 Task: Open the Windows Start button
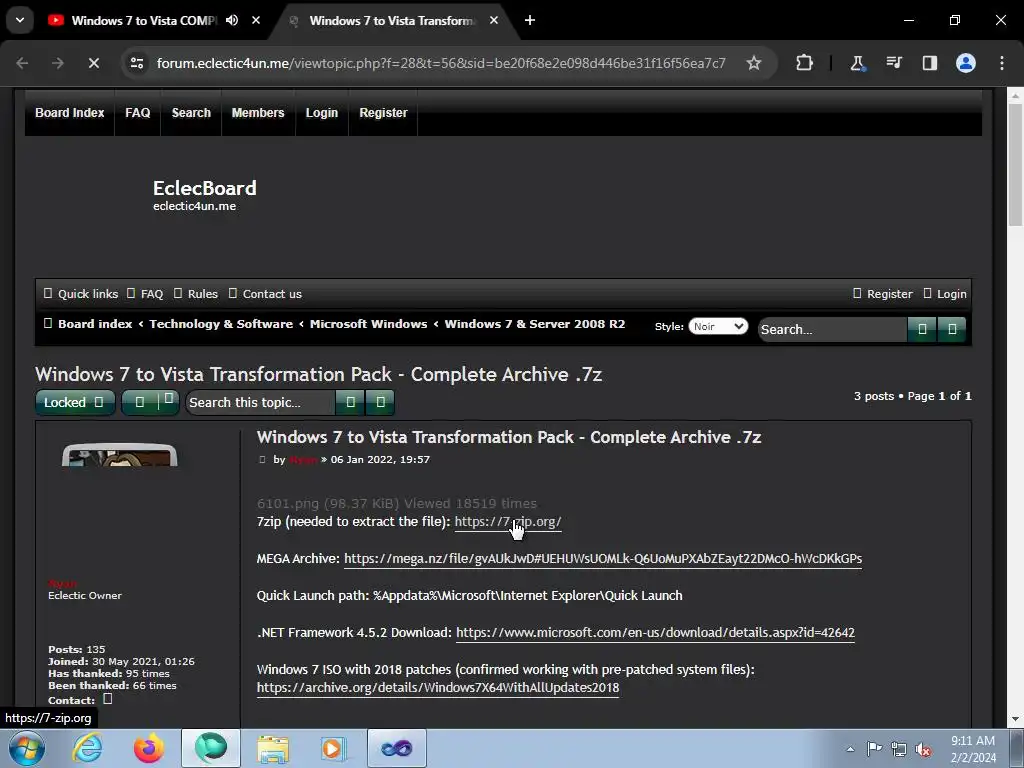pyautogui.click(x=27, y=748)
